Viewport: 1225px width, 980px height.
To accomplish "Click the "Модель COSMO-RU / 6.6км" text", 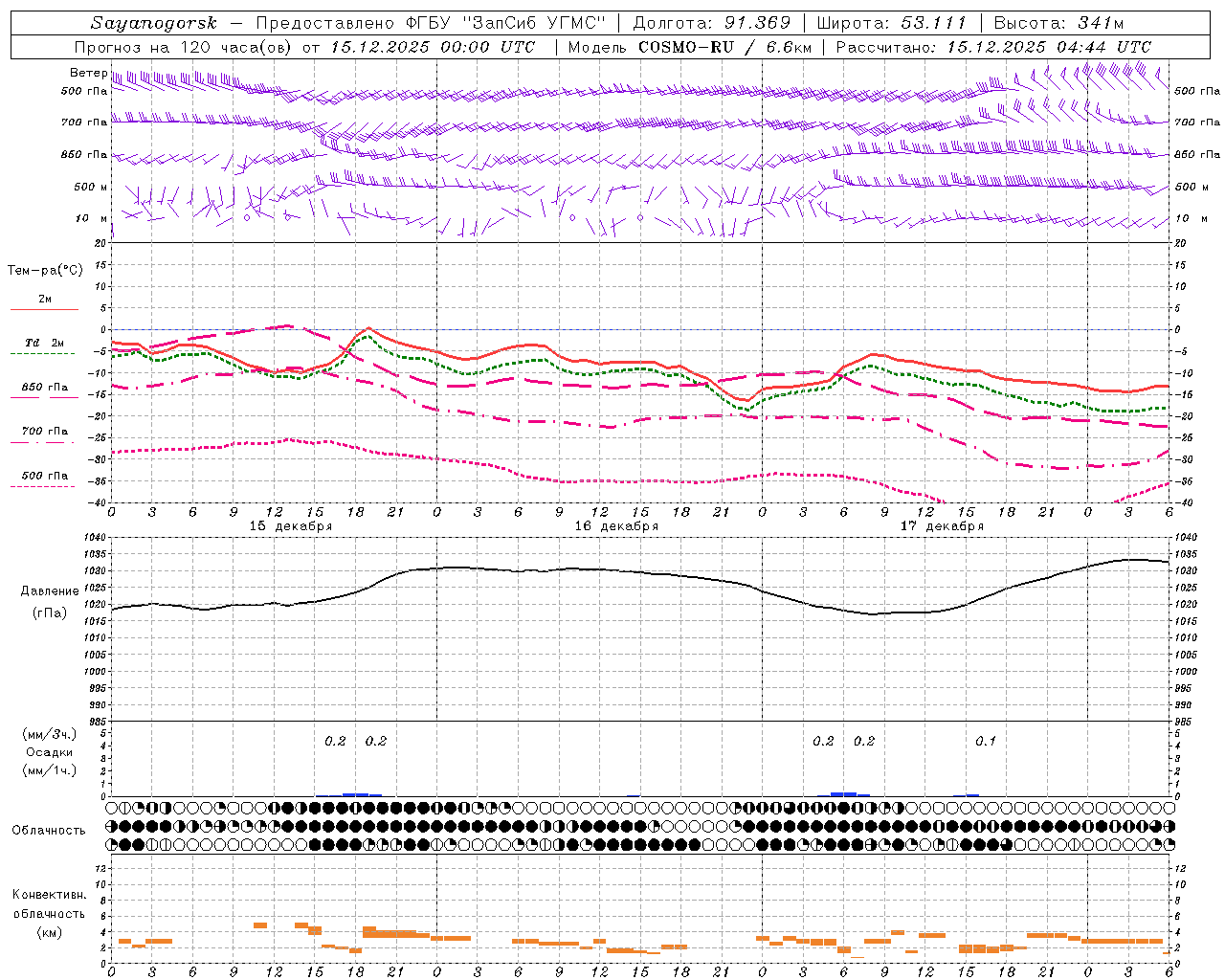I will click(x=689, y=47).
